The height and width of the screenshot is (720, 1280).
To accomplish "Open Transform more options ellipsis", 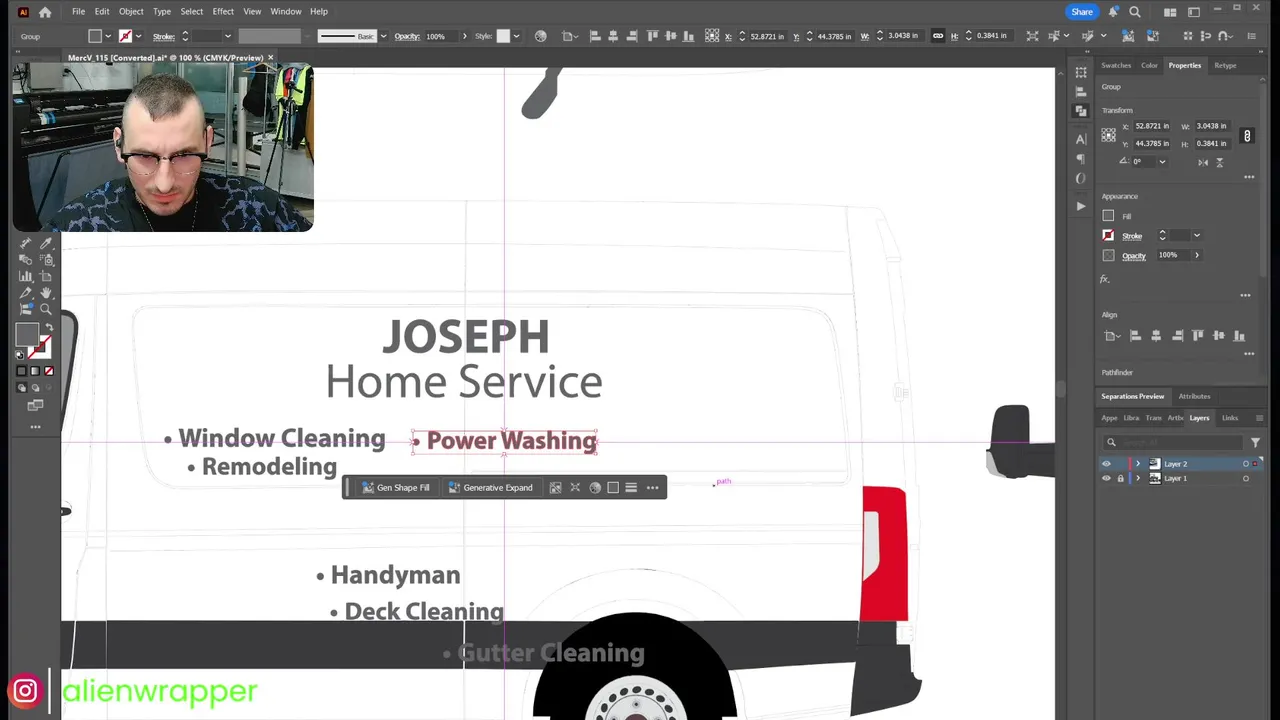I will (x=1249, y=177).
